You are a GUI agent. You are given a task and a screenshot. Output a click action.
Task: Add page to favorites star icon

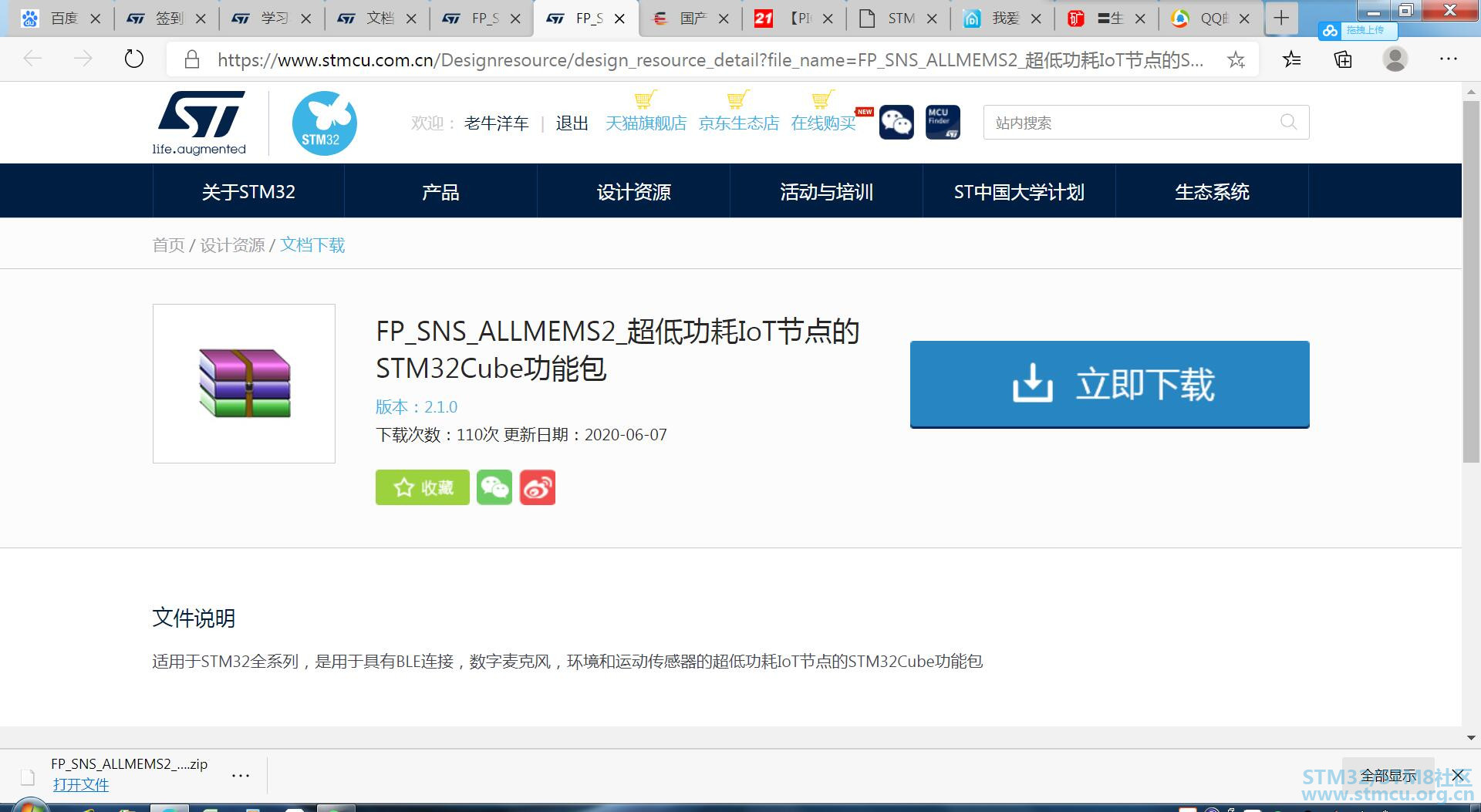[1236, 59]
